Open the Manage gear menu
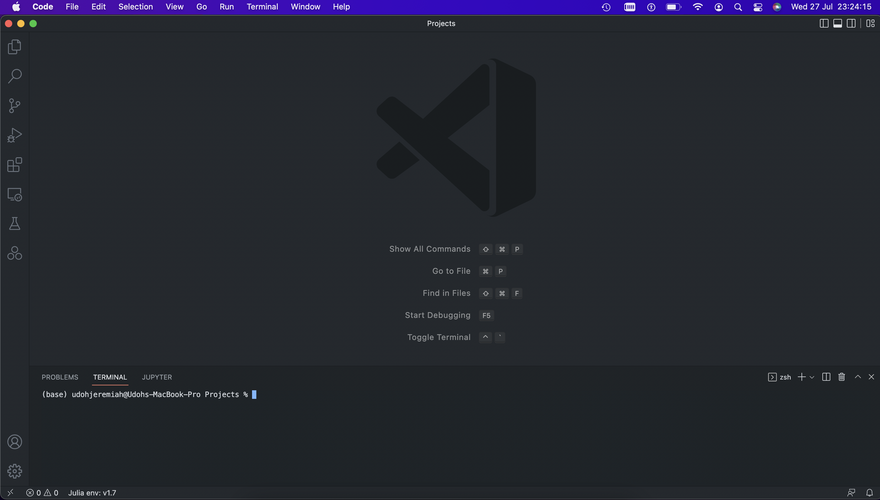The image size is (880, 500). click(x=14, y=470)
